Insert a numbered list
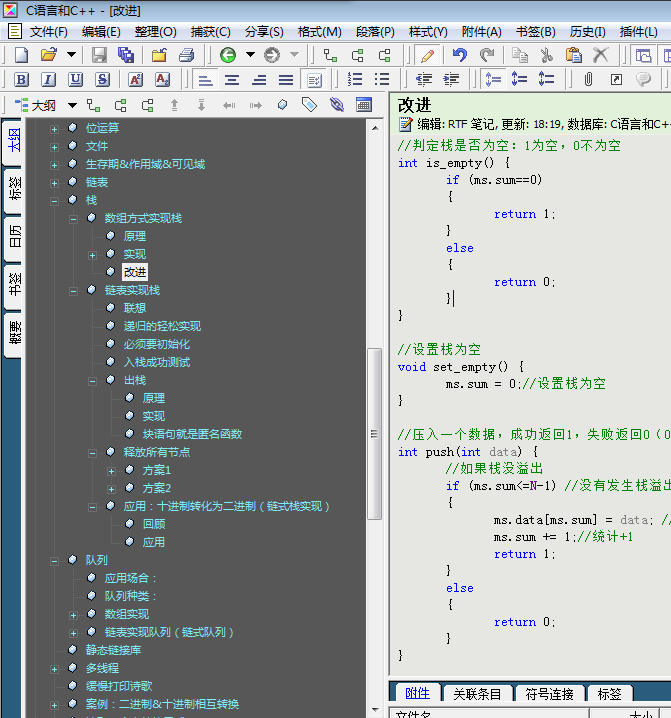671x718 pixels. 355,80
